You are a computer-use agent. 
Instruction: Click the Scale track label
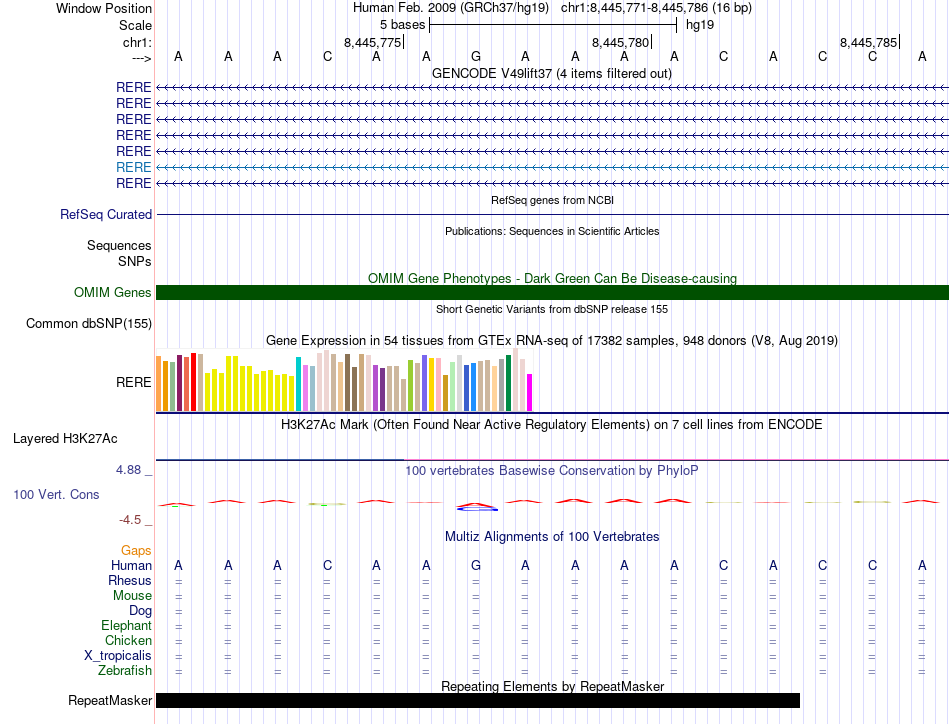135,25
